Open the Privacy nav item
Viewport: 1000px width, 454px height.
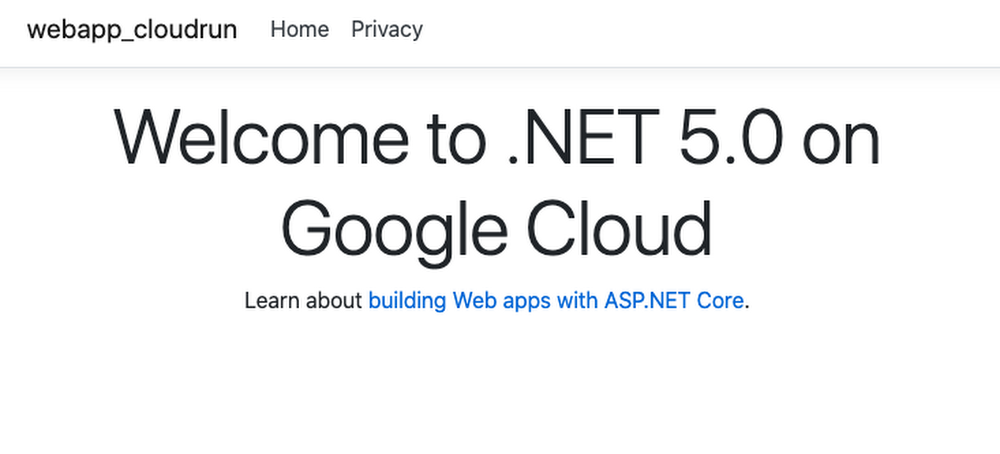coord(386,29)
